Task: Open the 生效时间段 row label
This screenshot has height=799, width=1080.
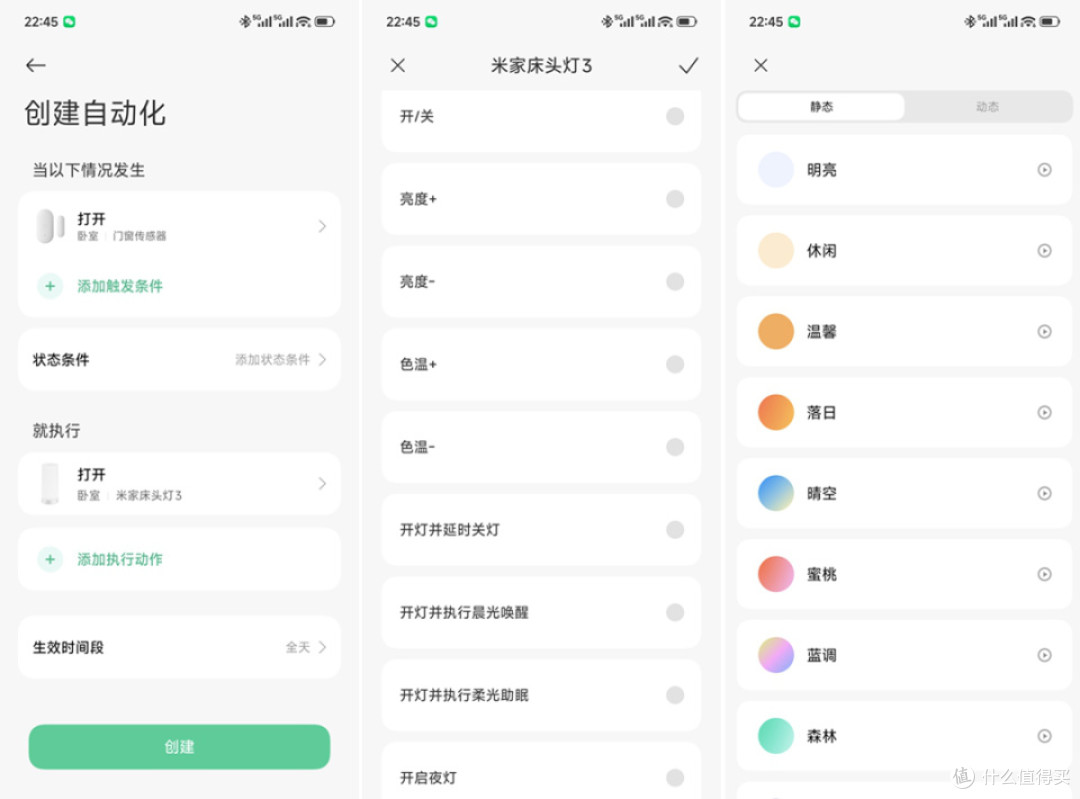Action: 68,647
